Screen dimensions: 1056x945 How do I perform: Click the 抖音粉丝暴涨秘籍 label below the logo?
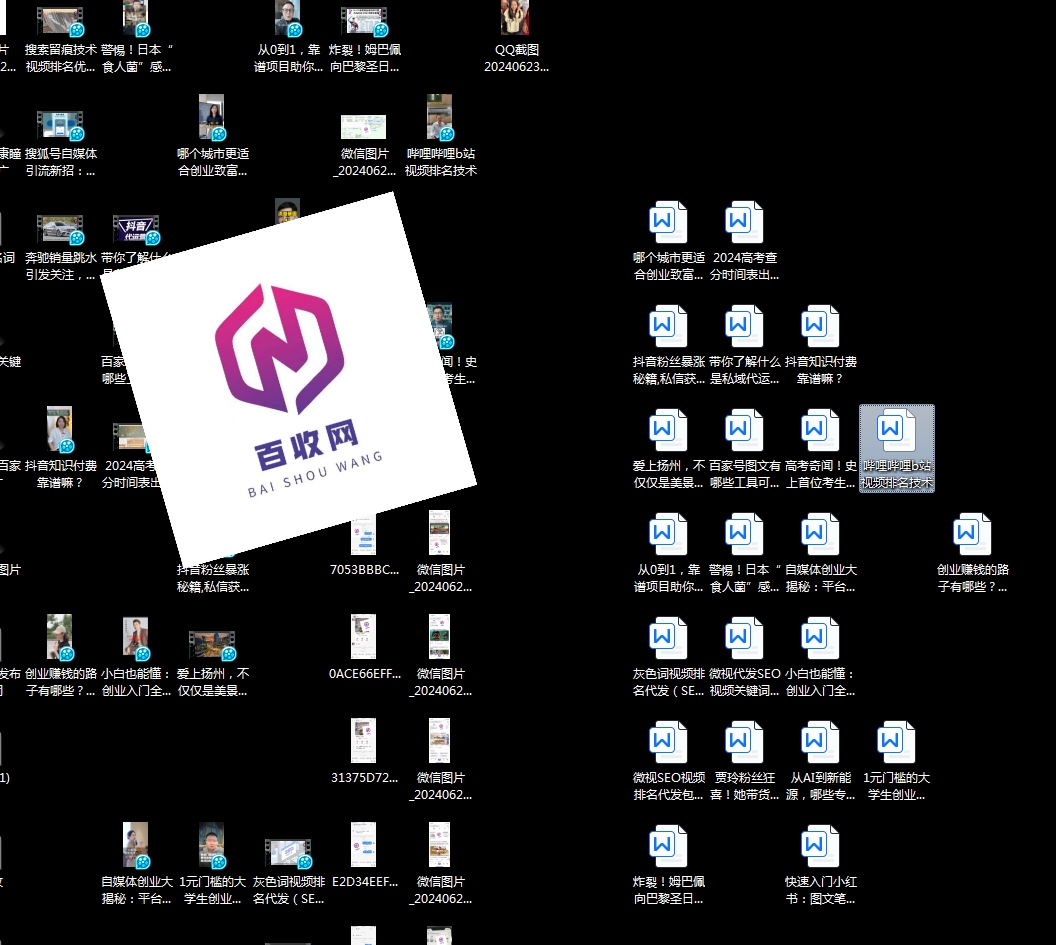click(x=213, y=578)
